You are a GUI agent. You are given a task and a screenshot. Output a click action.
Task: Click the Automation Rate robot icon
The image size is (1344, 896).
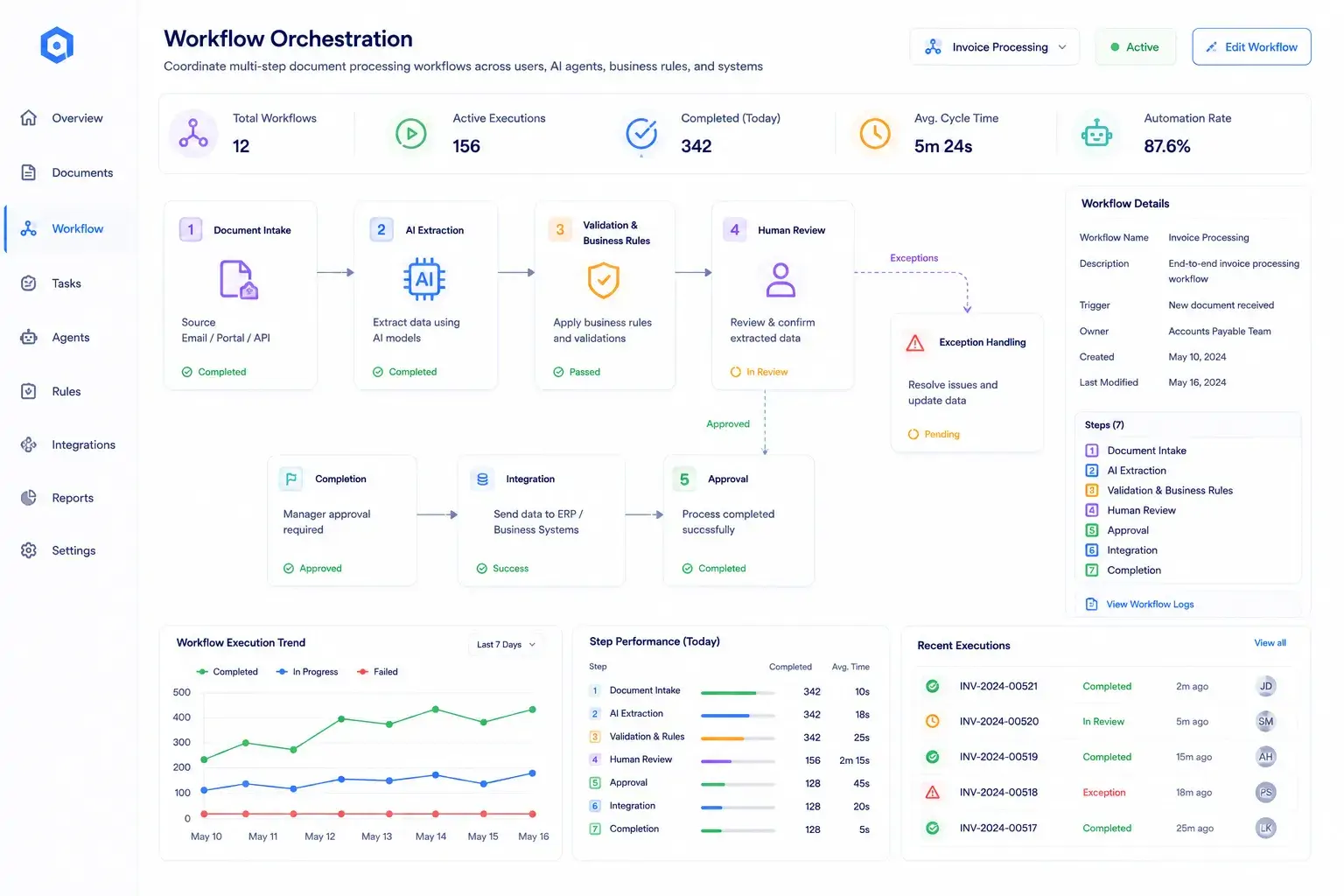[1096, 133]
